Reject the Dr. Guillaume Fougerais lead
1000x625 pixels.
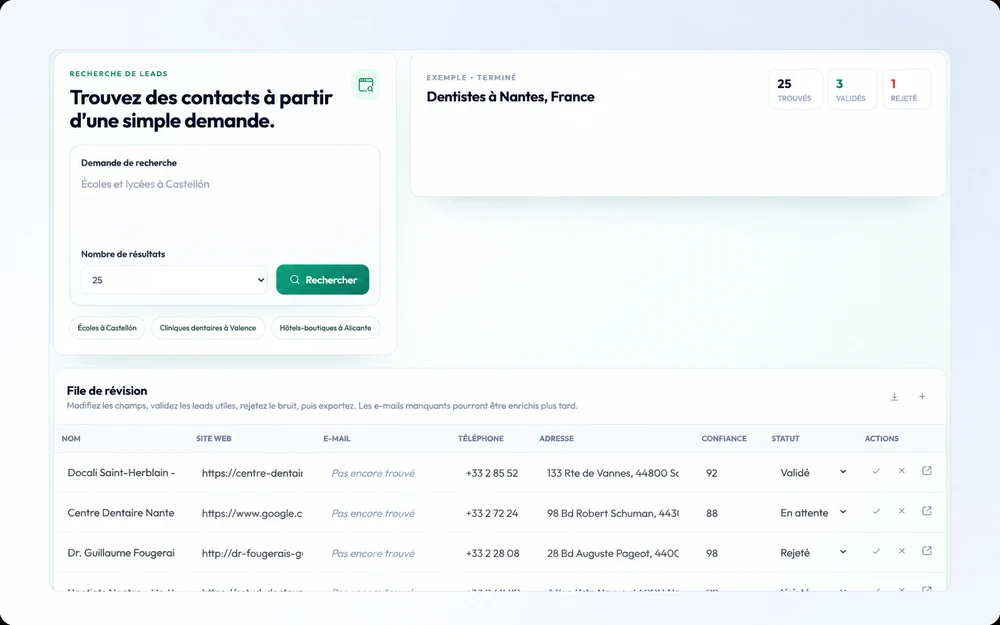click(x=902, y=552)
